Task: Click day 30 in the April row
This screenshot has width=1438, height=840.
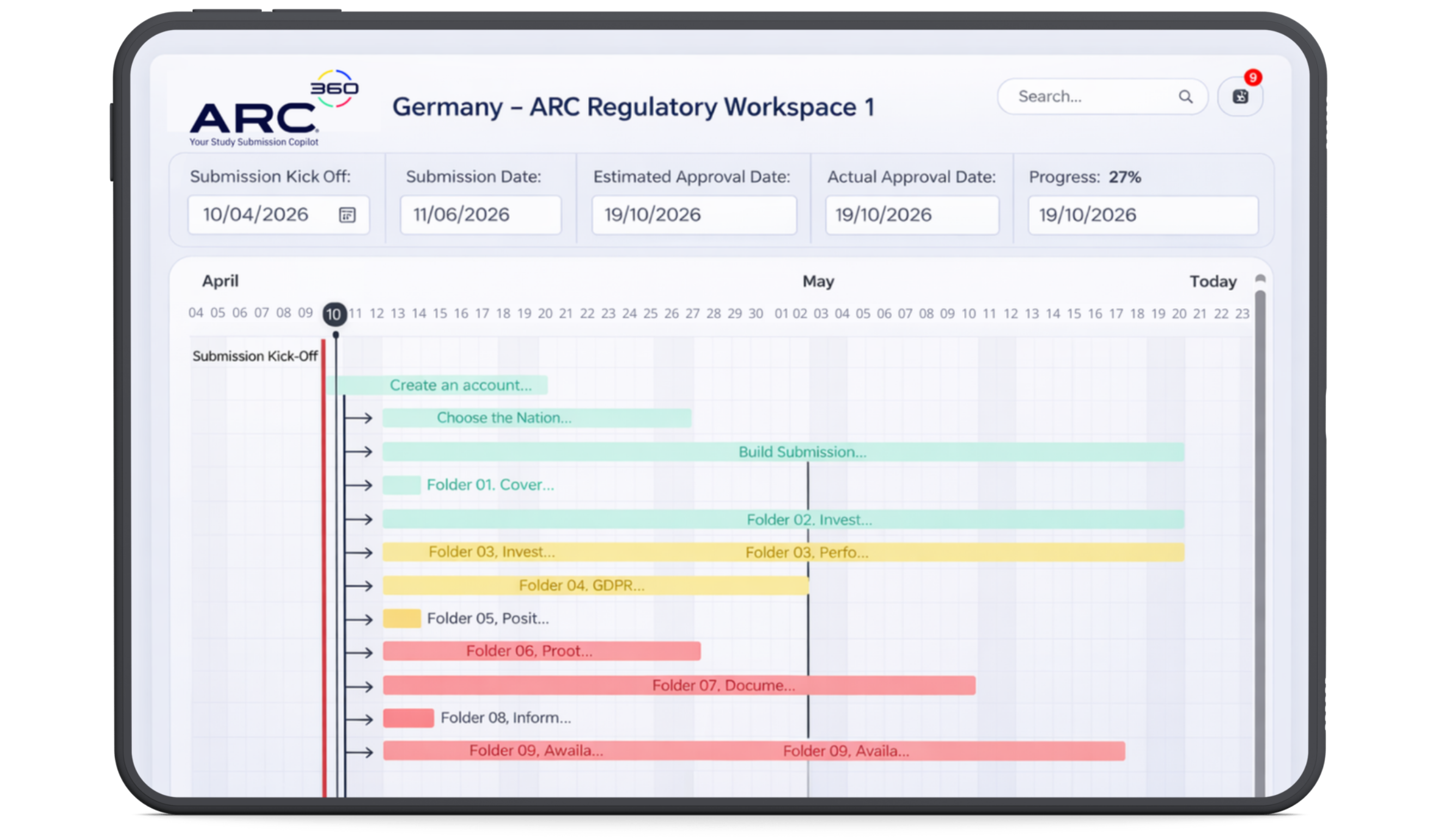Action: [x=755, y=313]
